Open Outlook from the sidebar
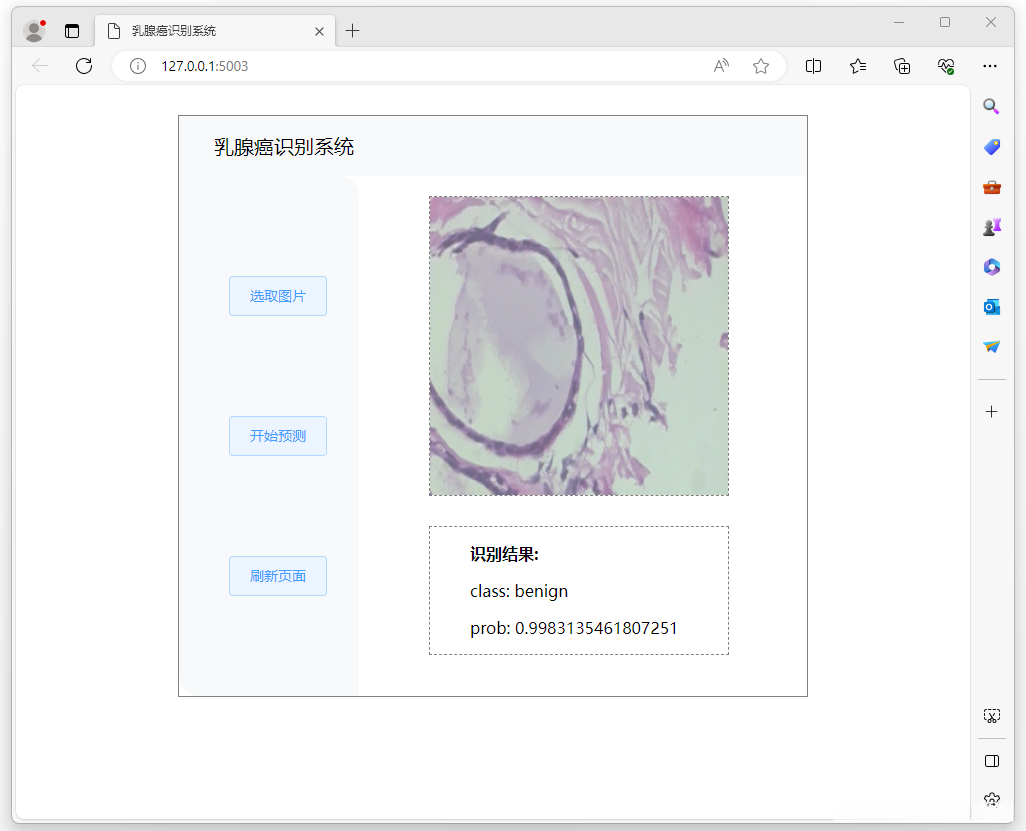Screen dimensions: 1026x831 (x=991, y=307)
